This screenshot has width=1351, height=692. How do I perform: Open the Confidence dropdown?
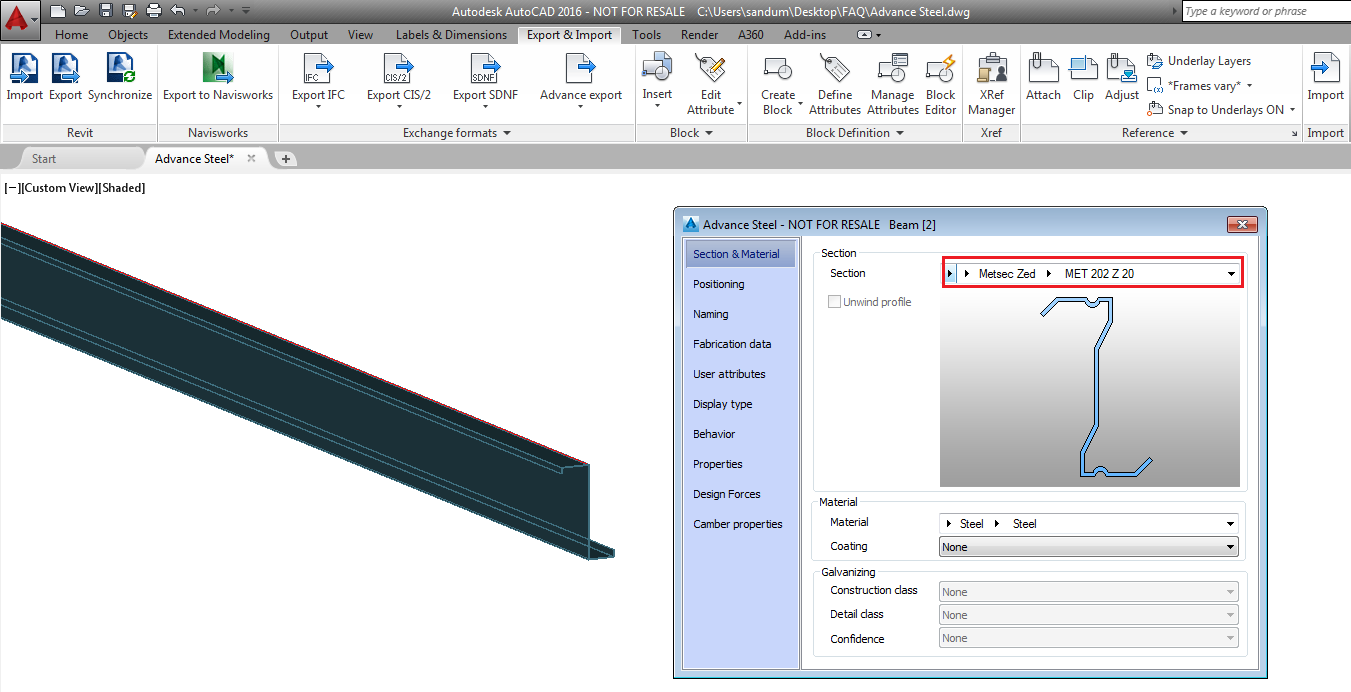click(1089, 638)
